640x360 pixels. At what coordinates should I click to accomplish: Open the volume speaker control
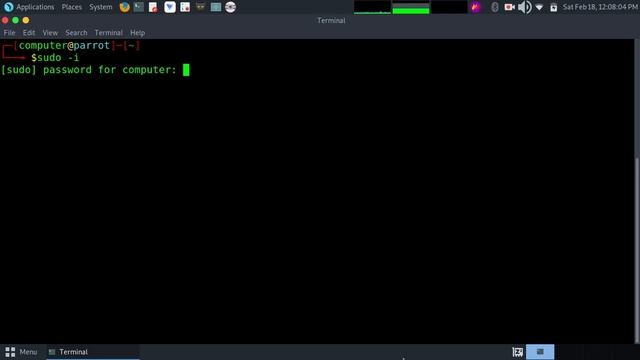[x=524, y=7]
